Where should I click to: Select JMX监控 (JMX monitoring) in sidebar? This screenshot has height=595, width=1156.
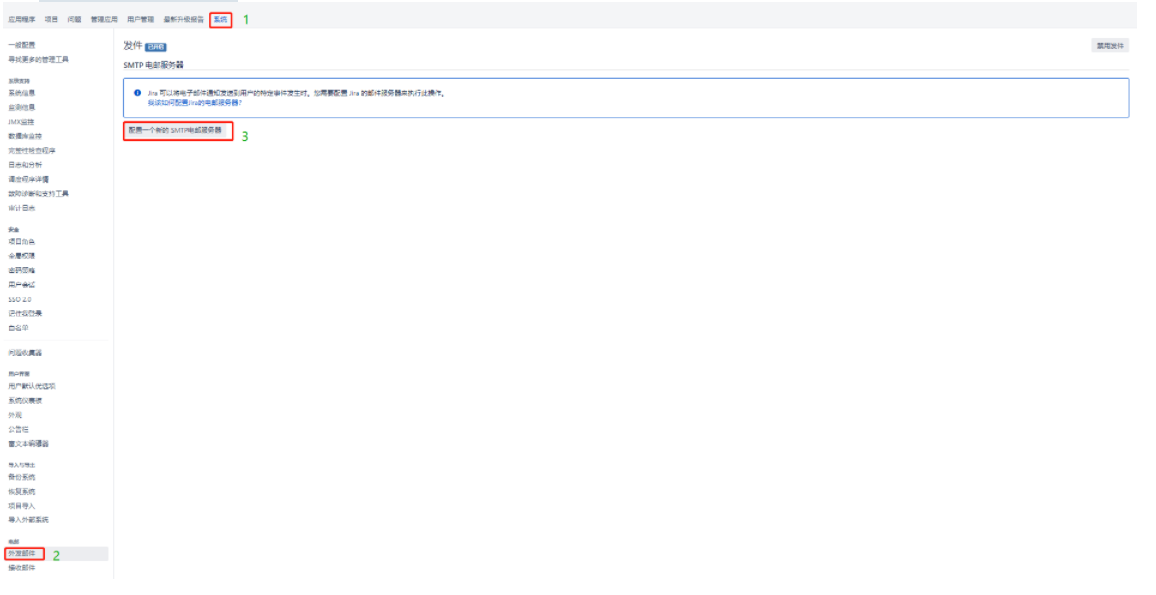(x=21, y=122)
